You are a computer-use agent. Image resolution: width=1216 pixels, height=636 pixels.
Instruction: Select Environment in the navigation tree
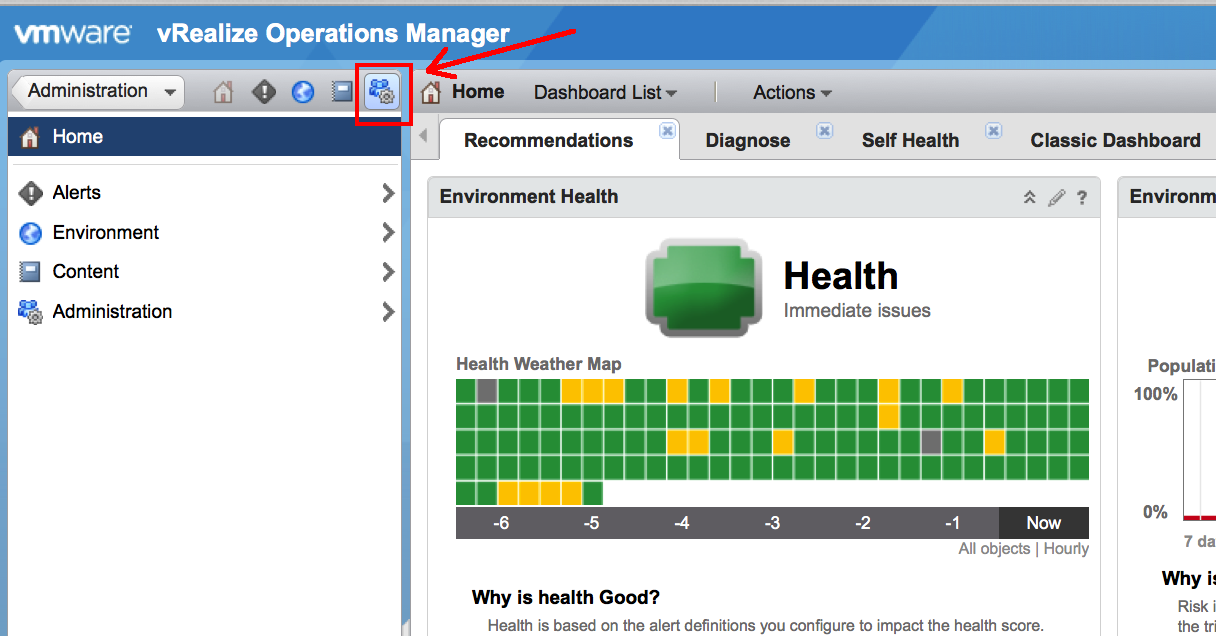pos(105,233)
